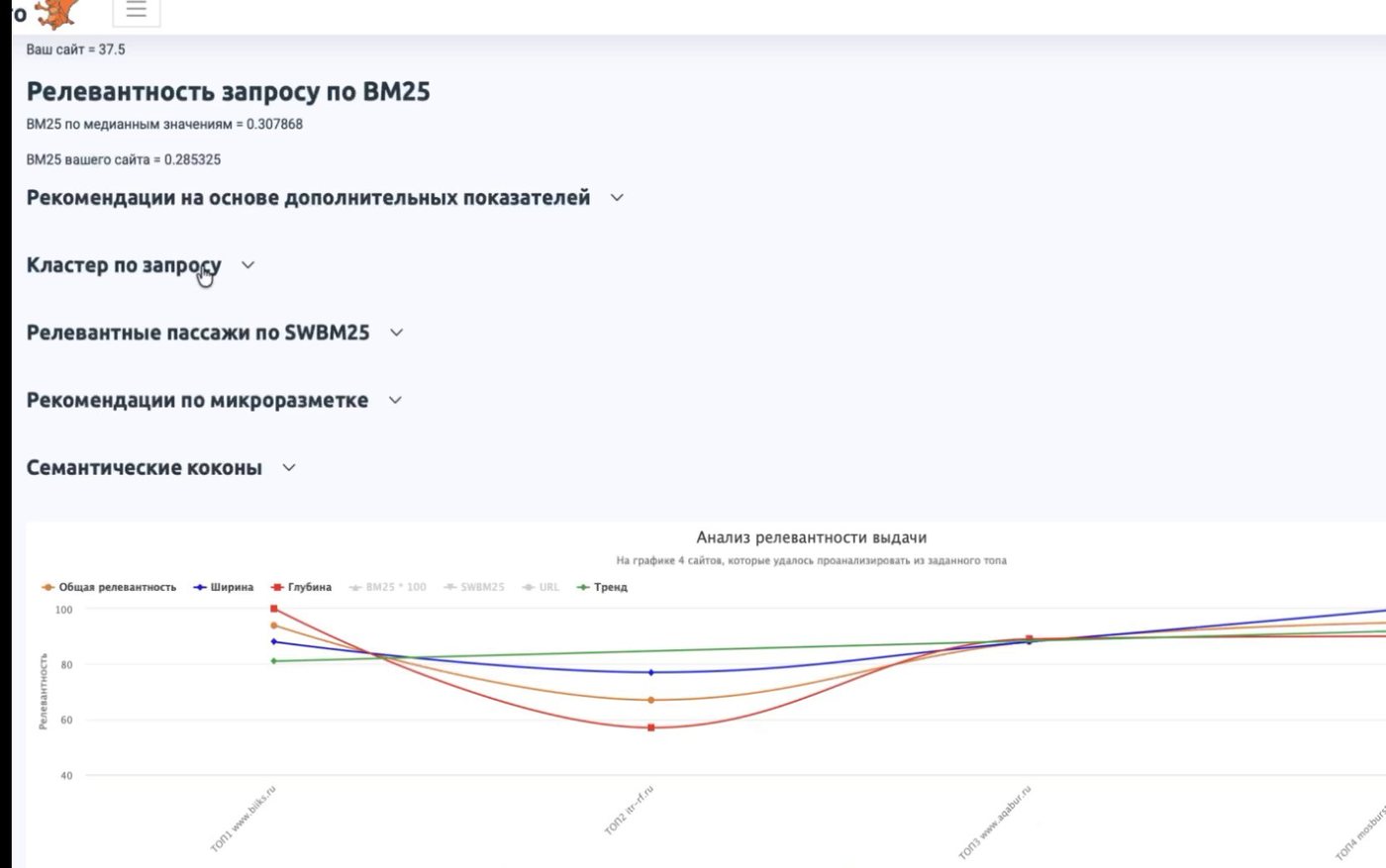Click the 'Релевантность' vertical axis title
This screenshot has width=1386, height=868.
pos(43,691)
